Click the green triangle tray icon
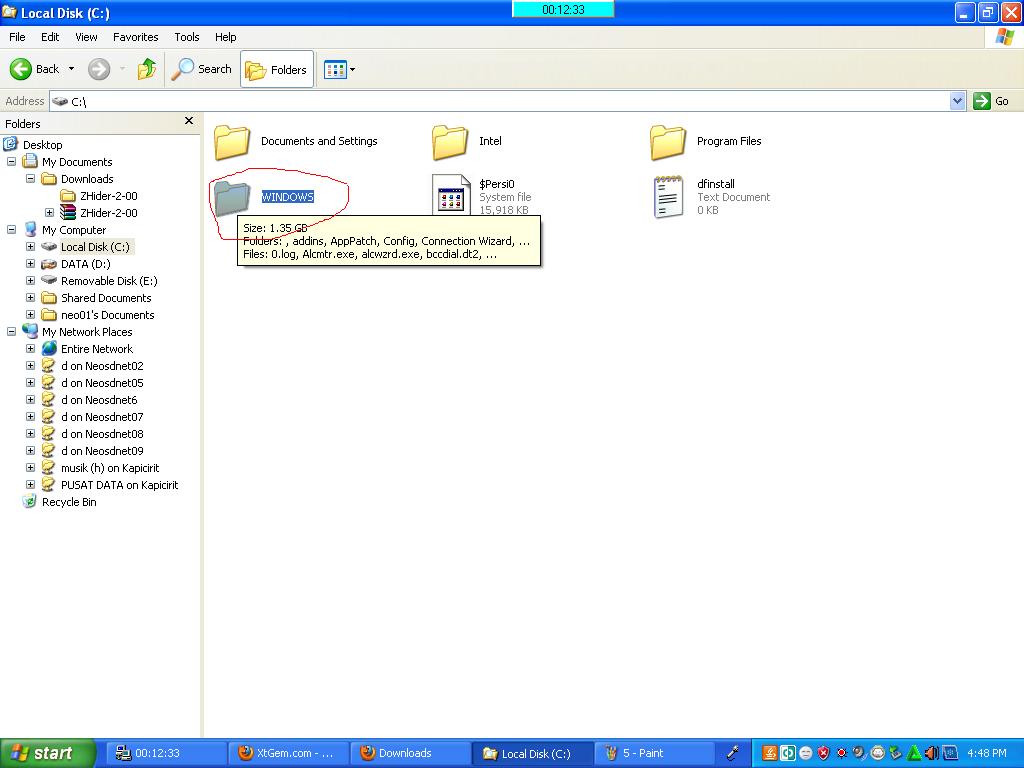Image resolution: width=1024 pixels, height=768 pixels. [x=914, y=753]
